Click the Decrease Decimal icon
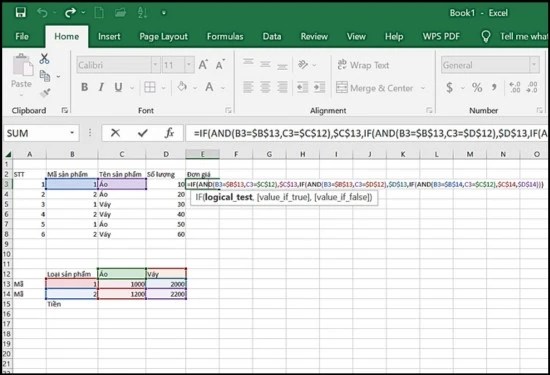Image resolution: width=550 pixels, height=375 pixels. (532, 87)
